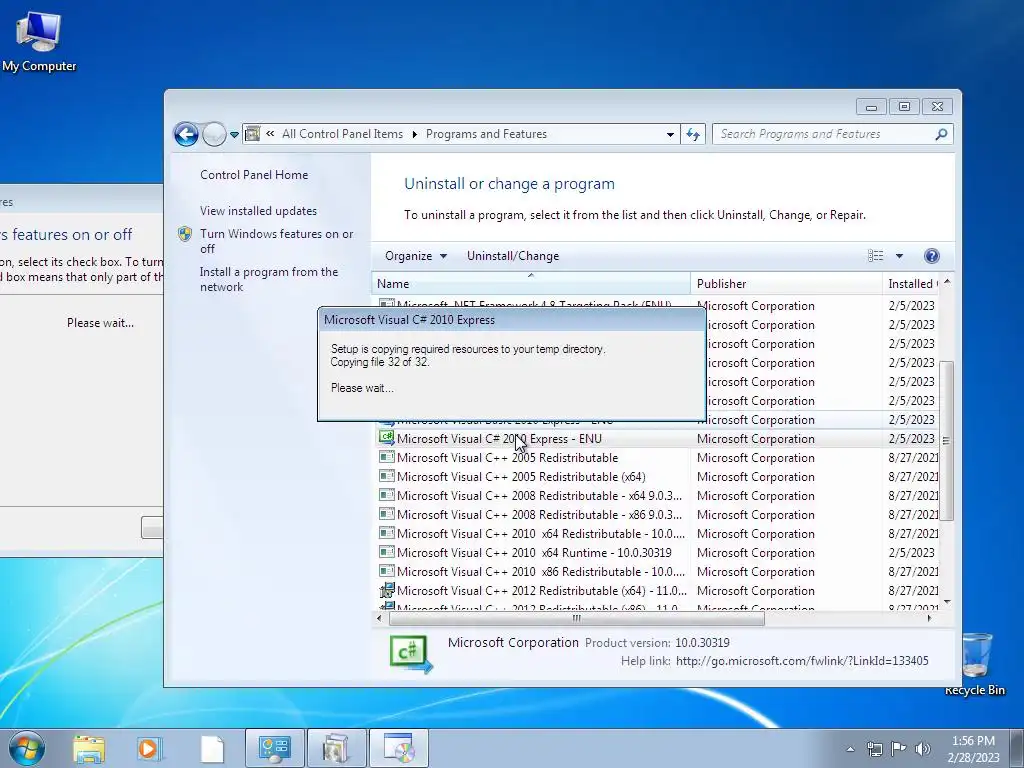Open Windows Media Player from taskbar

[150, 748]
